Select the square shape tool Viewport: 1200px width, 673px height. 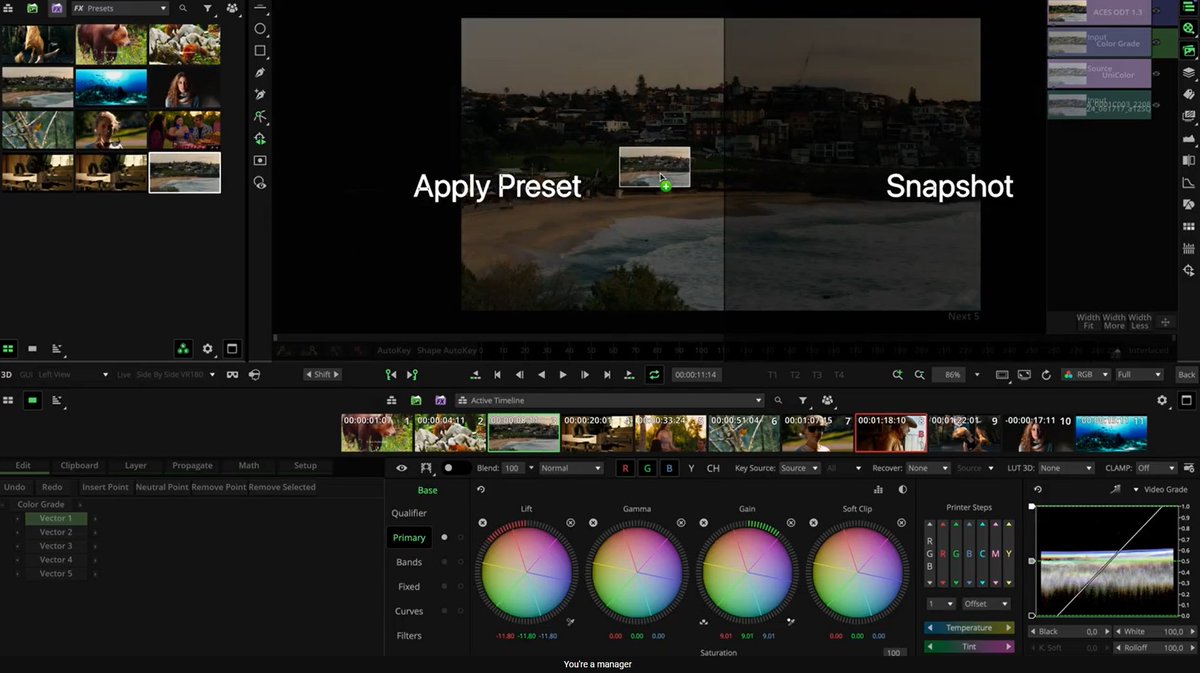(260, 51)
